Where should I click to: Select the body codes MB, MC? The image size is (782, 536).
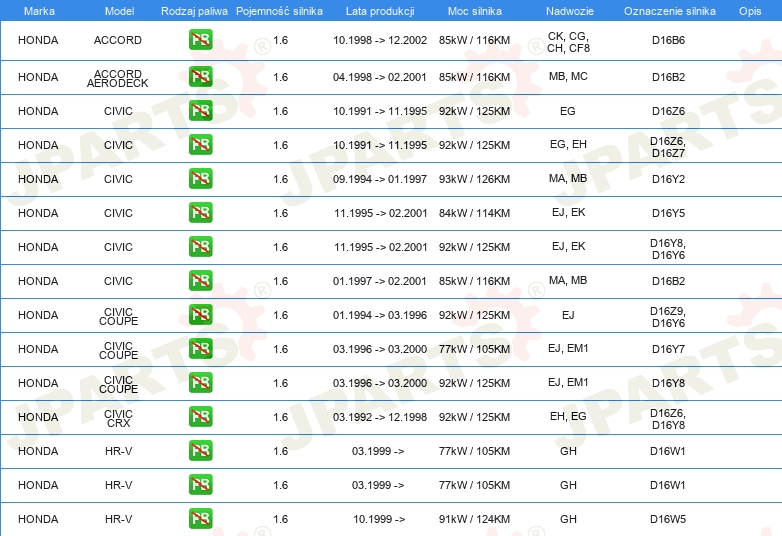[x=568, y=76]
